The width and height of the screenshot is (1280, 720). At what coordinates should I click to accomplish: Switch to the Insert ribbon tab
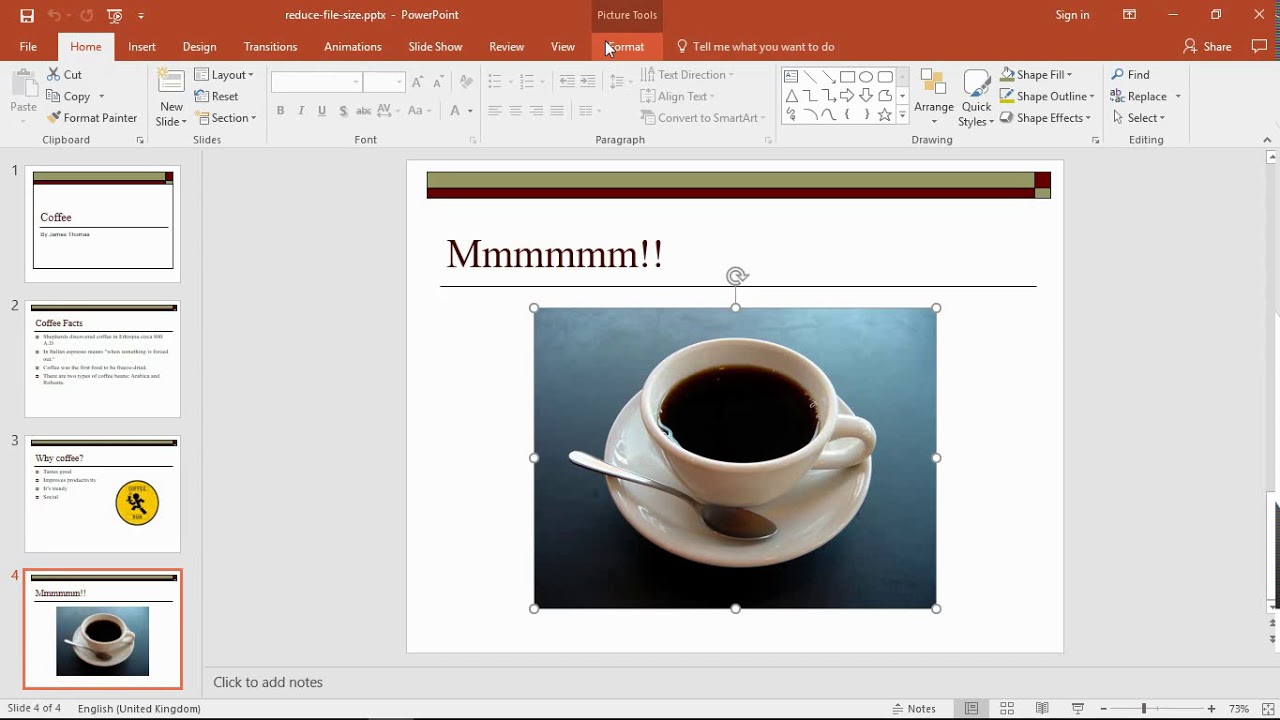pyautogui.click(x=141, y=46)
